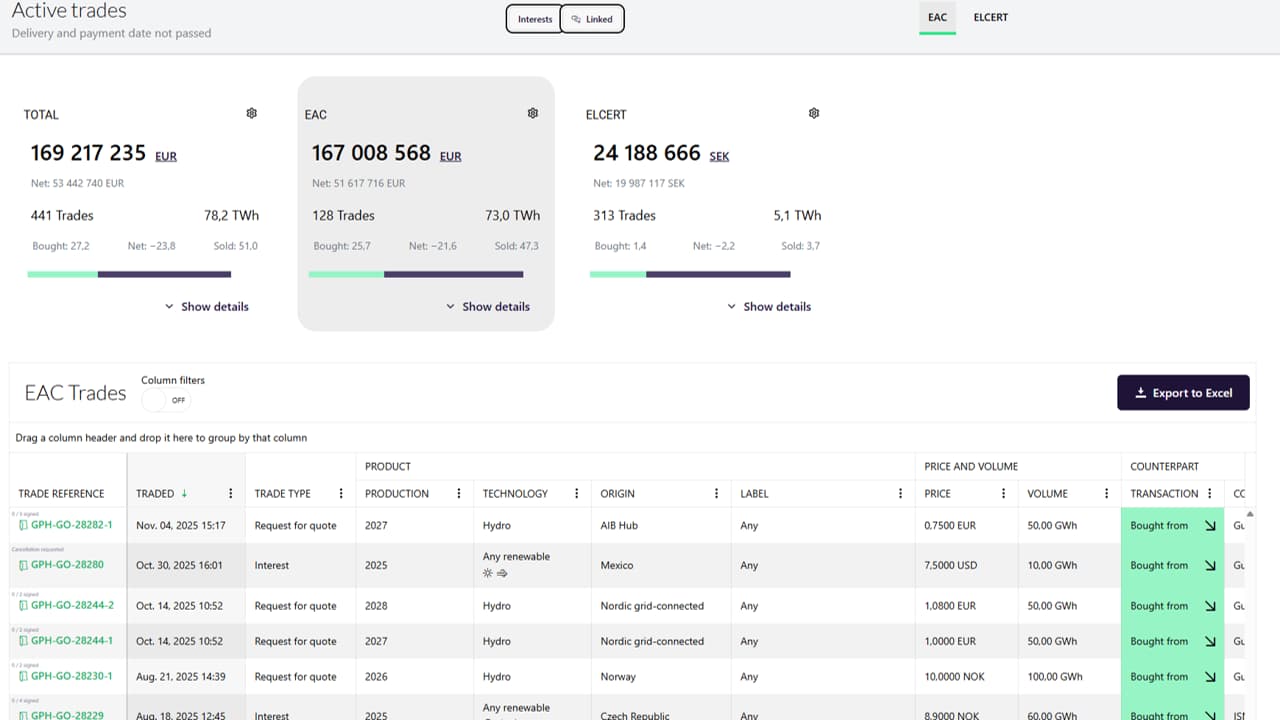Open the LABEL column options menu
The image size is (1280, 720).
[900, 494]
